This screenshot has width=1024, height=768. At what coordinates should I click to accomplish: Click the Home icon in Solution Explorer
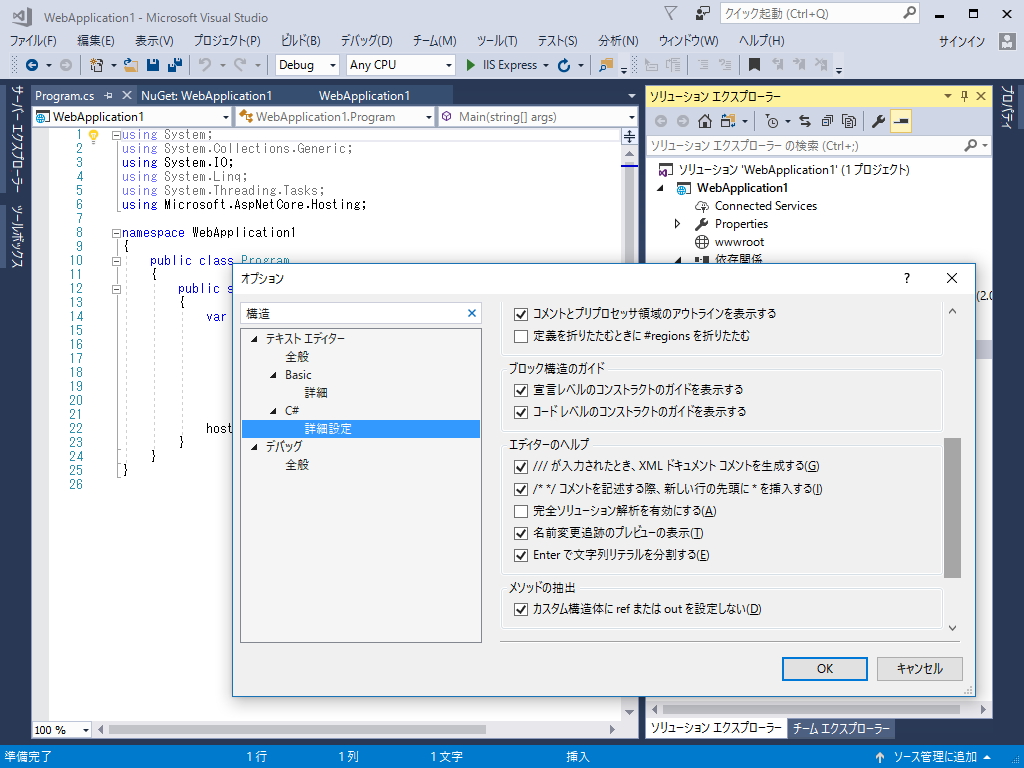(705, 121)
